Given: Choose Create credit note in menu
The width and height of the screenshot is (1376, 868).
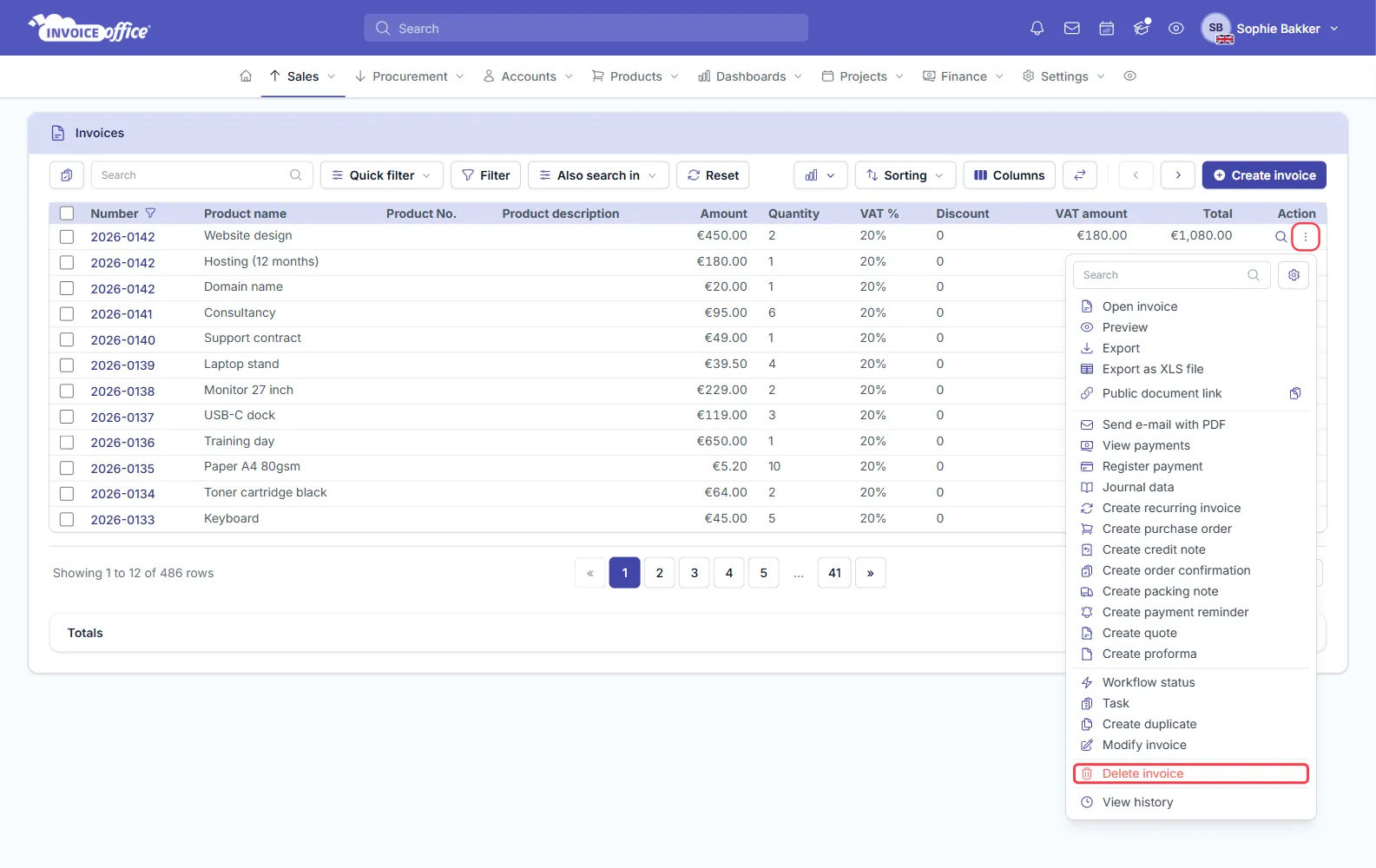Looking at the screenshot, I should tap(1154, 549).
